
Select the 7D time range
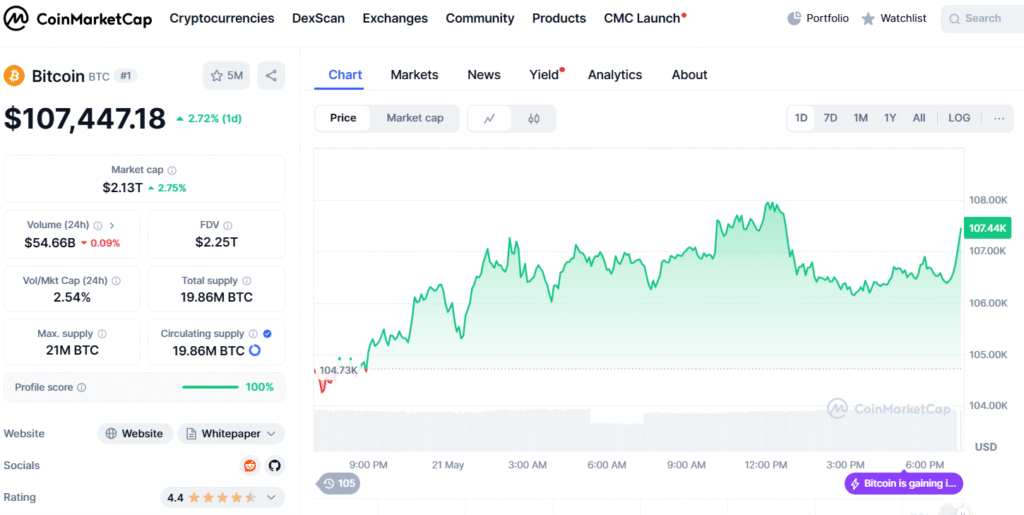830,118
